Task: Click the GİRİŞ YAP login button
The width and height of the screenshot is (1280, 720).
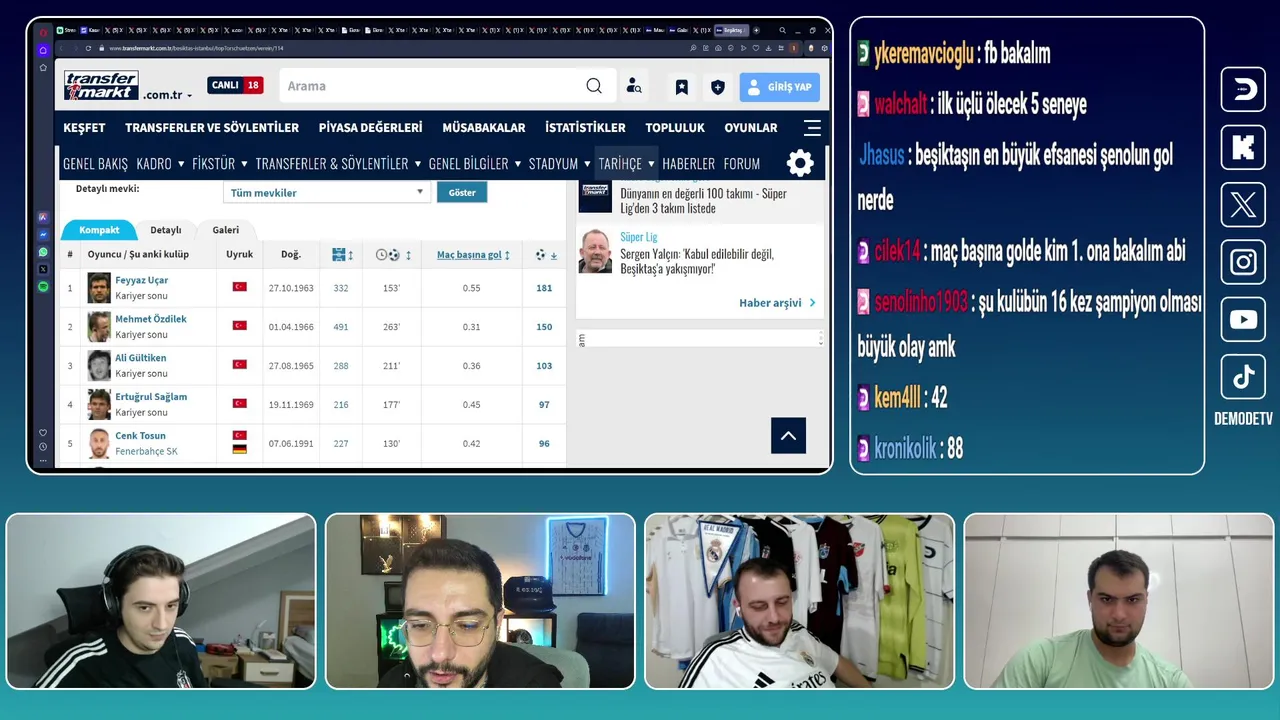Action: click(780, 87)
